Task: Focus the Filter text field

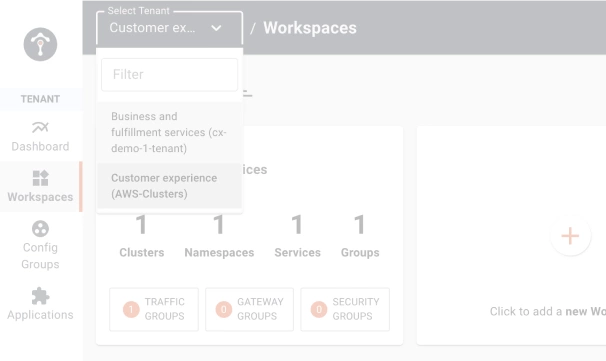Action: coord(169,75)
